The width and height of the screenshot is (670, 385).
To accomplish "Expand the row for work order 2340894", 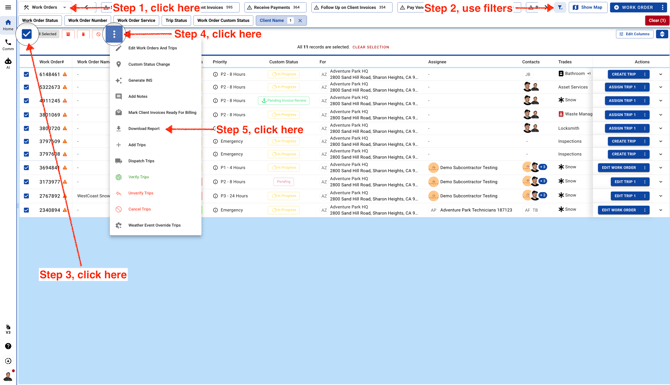I will click(x=661, y=210).
